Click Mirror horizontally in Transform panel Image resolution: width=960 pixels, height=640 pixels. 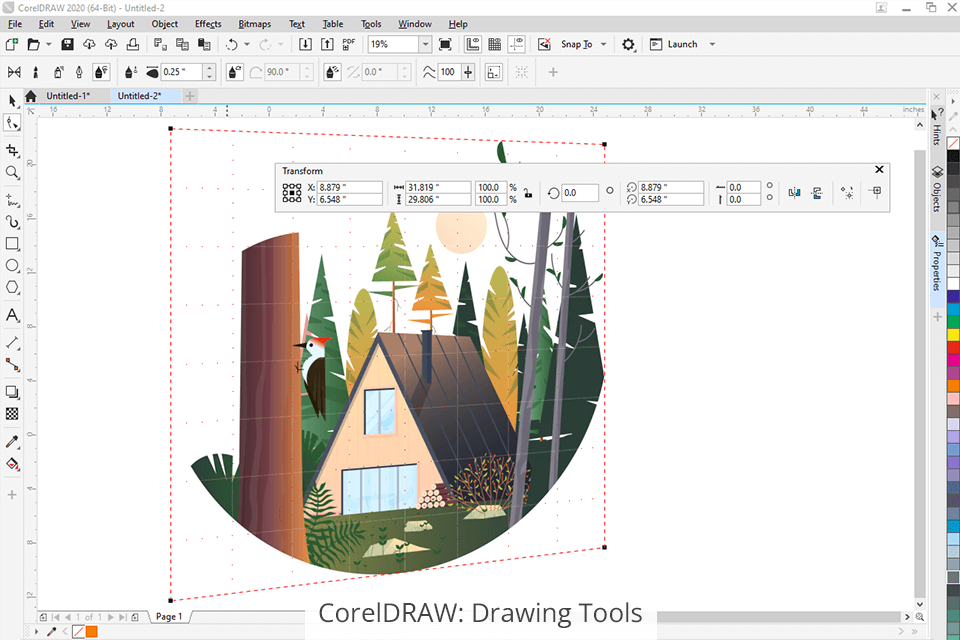click(795, 193)
